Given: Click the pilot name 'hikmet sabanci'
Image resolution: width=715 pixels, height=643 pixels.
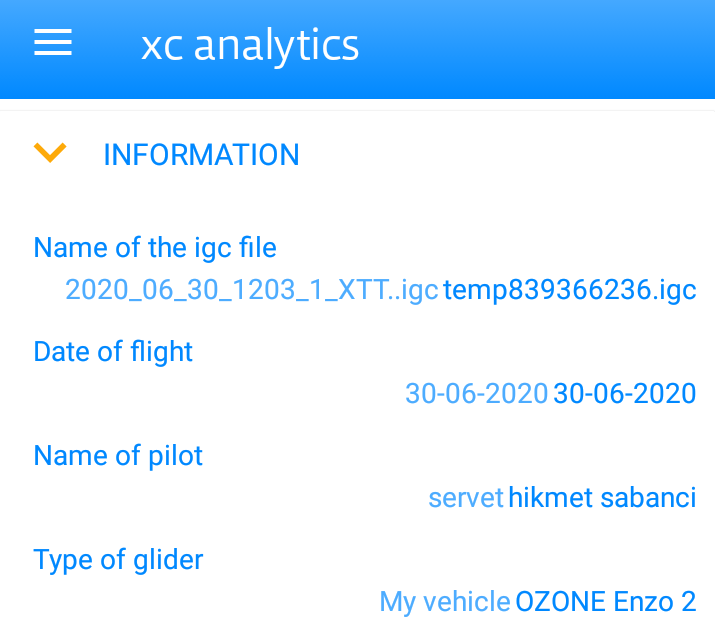Looking at the screenshot, I should [602, 498].
